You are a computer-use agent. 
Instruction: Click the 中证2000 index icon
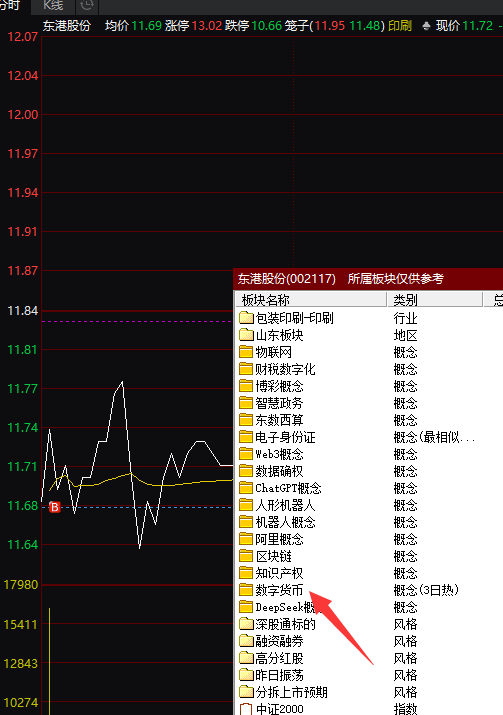[246, 709]
